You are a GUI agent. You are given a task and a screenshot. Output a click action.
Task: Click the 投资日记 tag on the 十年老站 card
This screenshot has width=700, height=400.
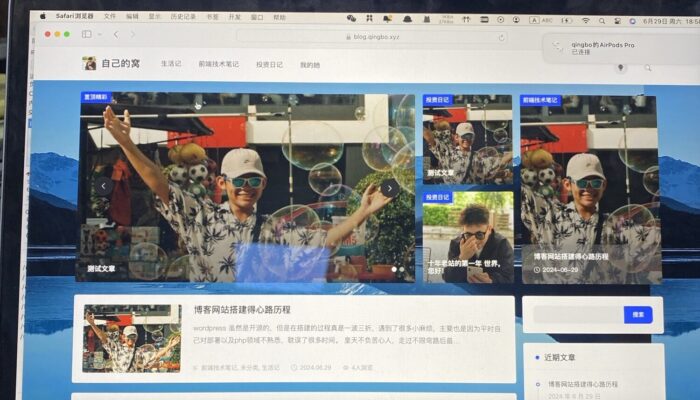click(x=437, y=197)
